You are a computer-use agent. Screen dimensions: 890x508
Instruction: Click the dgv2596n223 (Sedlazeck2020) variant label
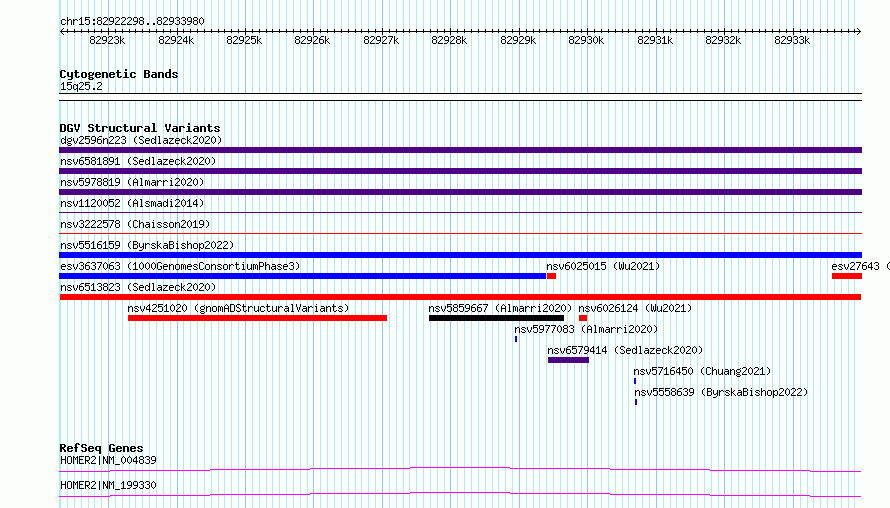point(141,140)
